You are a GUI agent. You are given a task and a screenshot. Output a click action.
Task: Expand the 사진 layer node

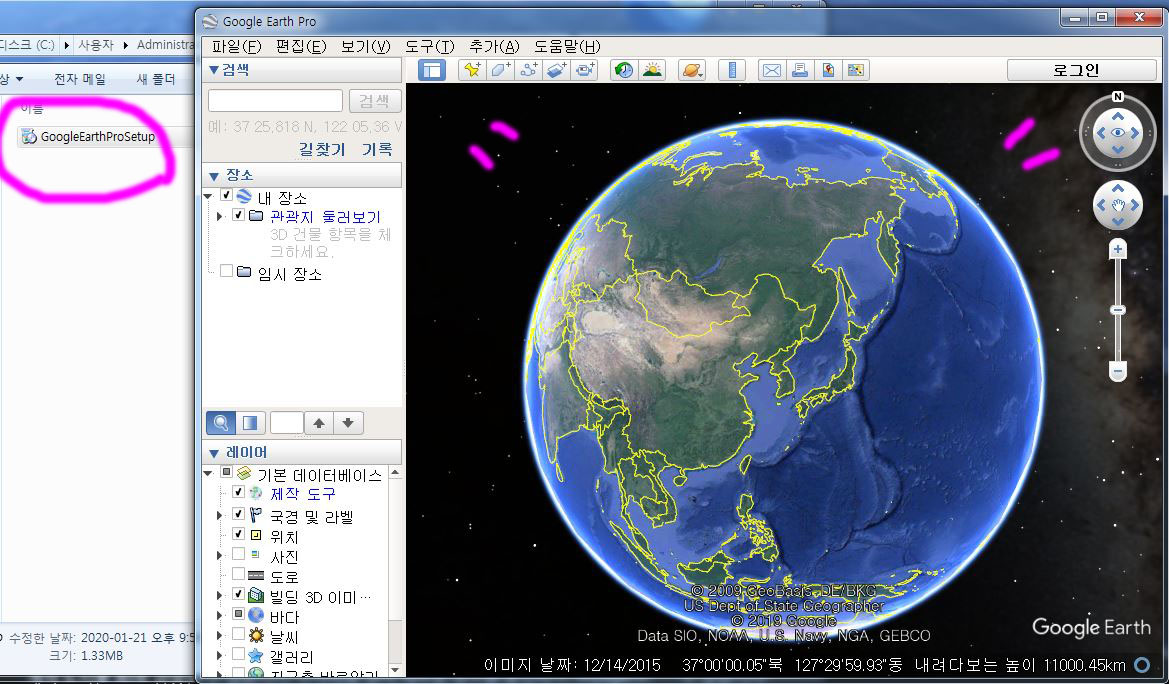click(x=219, y=556)
